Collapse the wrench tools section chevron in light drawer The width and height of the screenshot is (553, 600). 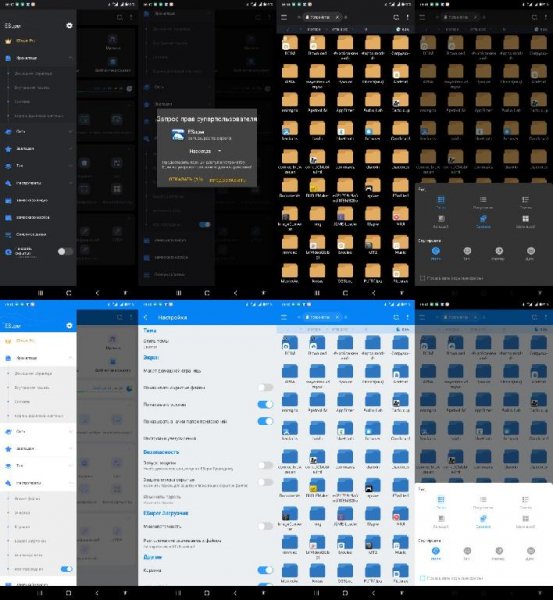(x=70, y=483)
